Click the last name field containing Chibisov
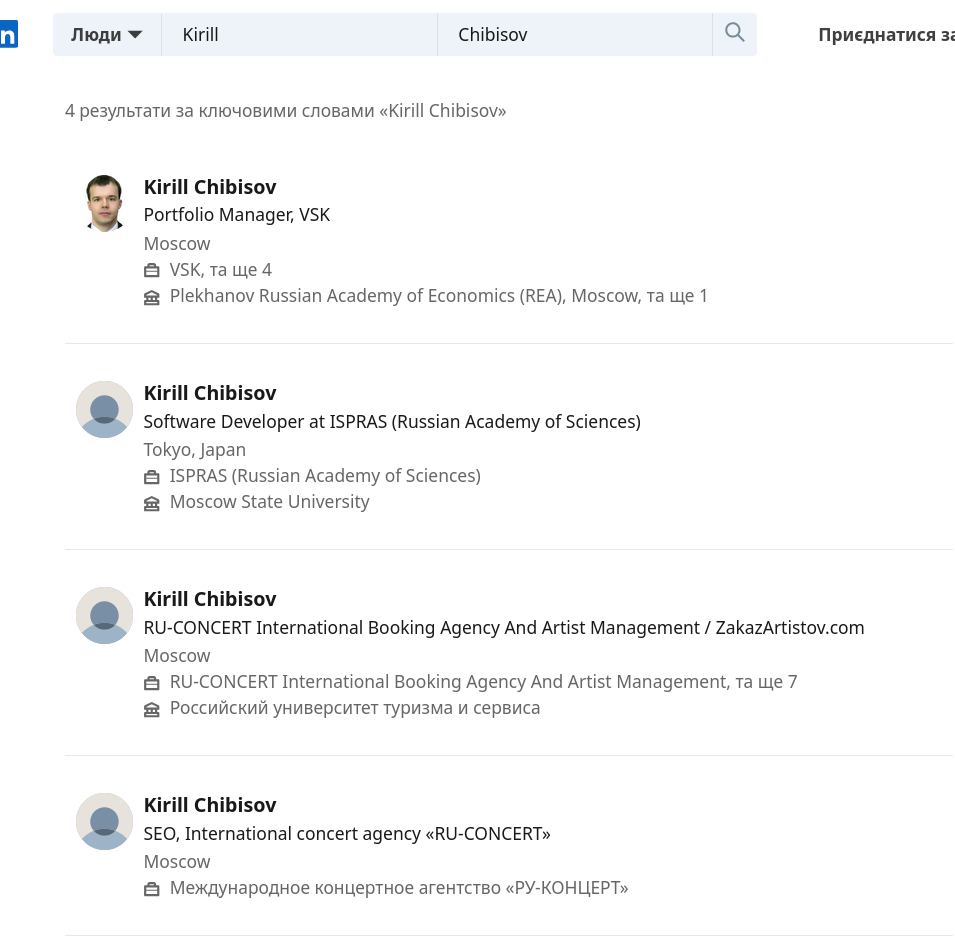 click(574, 35)
